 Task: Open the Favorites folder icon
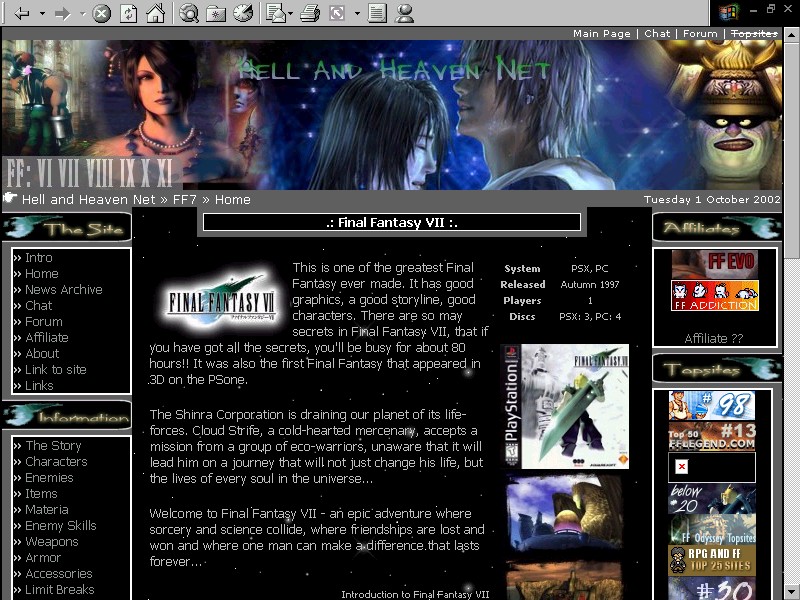[x=216, y=13]
